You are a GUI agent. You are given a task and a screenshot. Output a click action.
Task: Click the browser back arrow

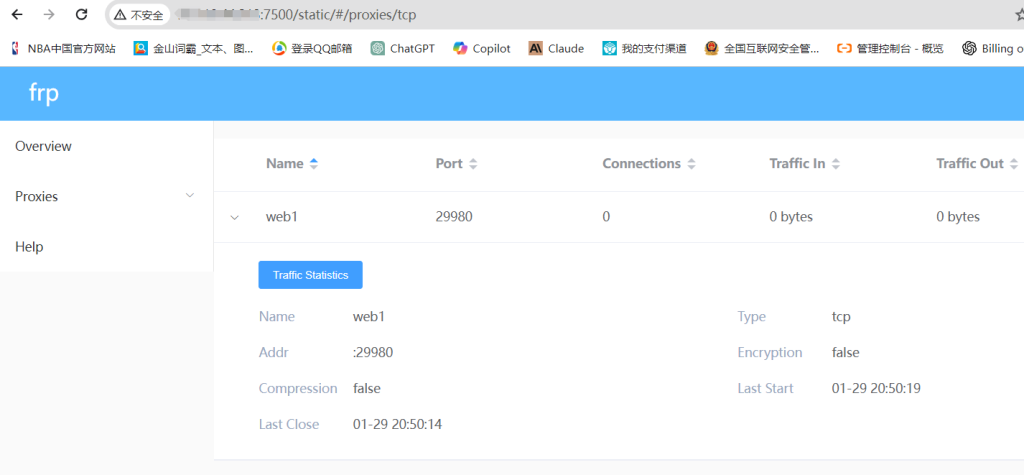(x=16, y=15)
